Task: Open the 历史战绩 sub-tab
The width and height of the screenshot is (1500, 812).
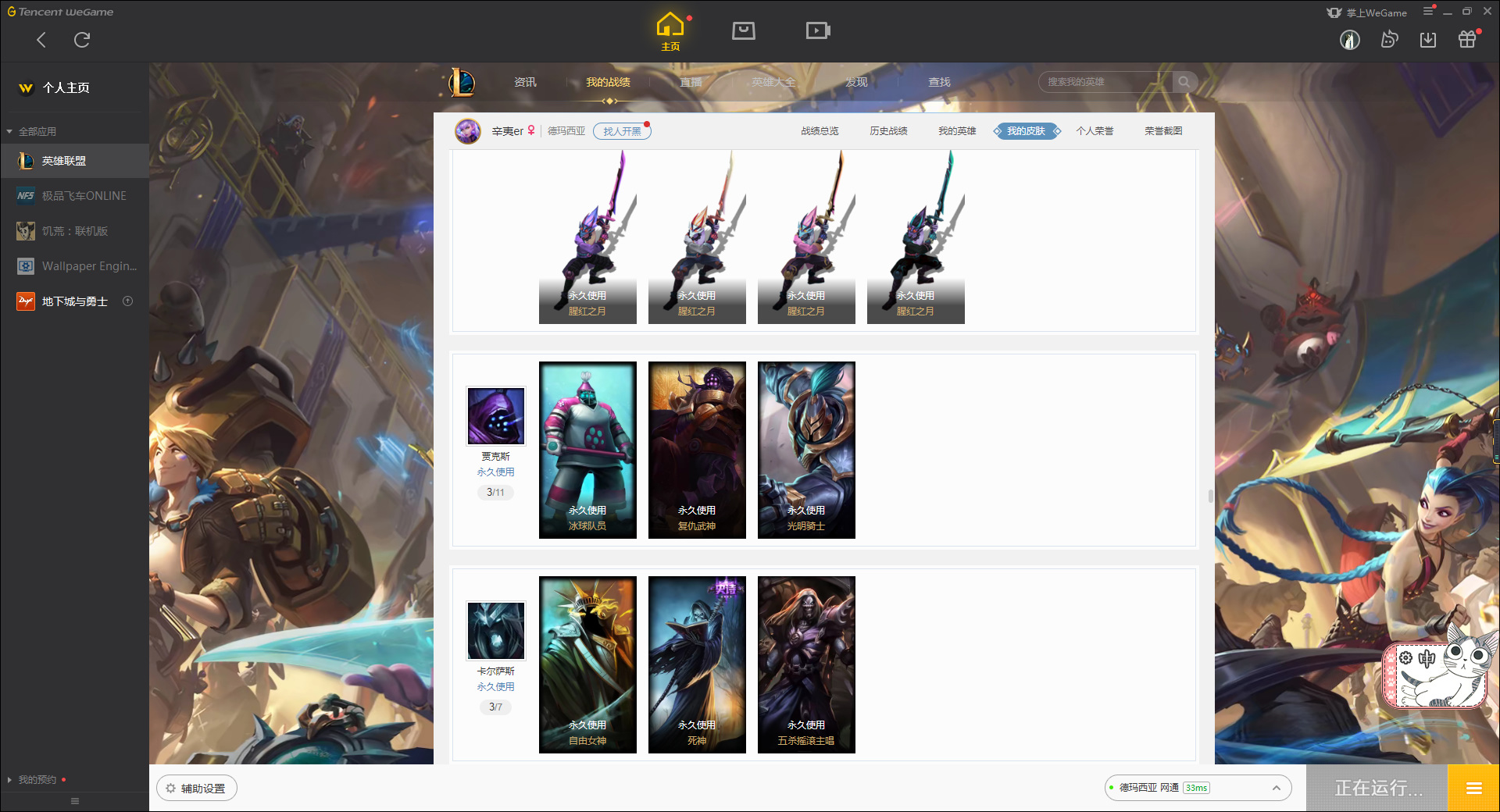Action: coord(888,131)
